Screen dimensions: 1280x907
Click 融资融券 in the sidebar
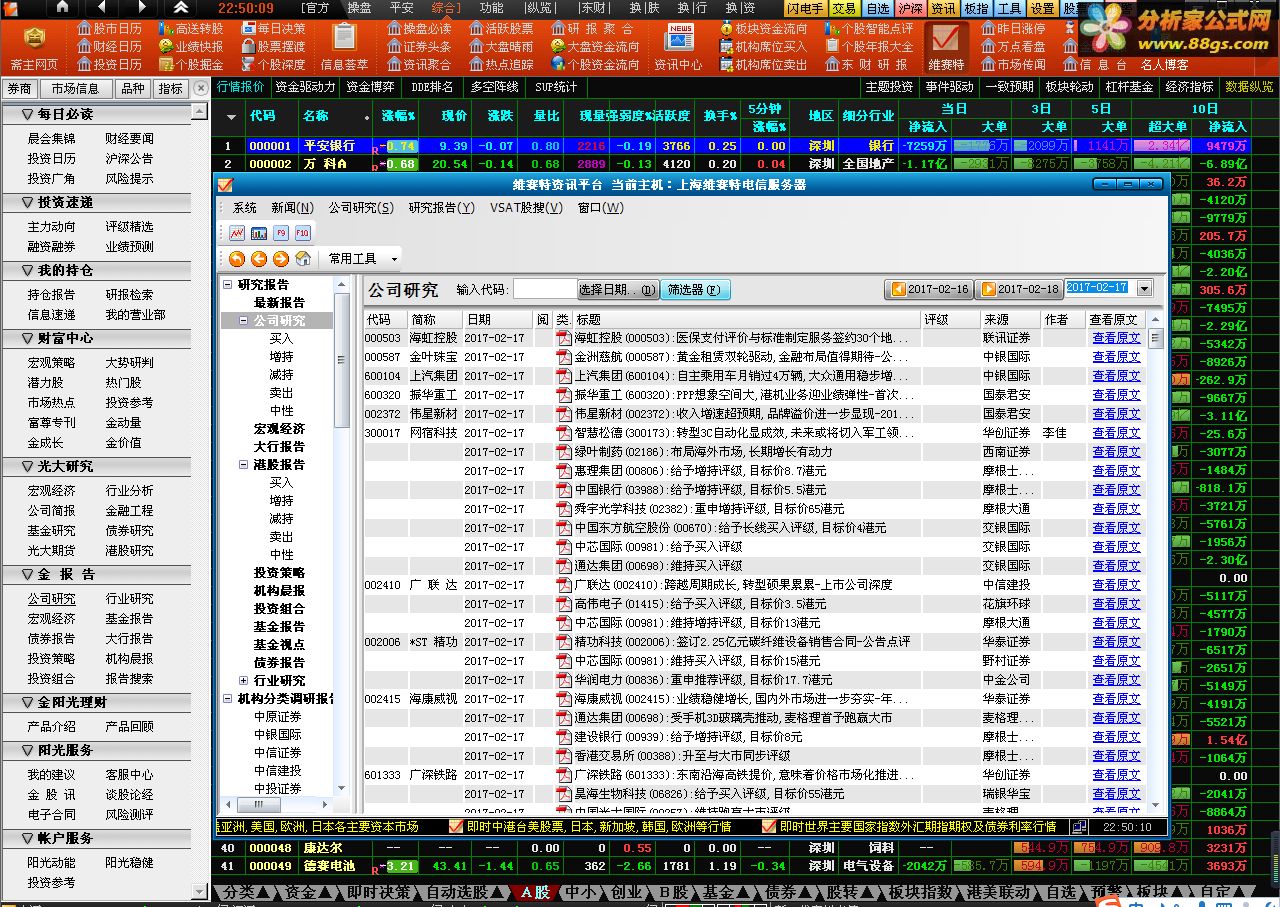[x=52, y=247]
